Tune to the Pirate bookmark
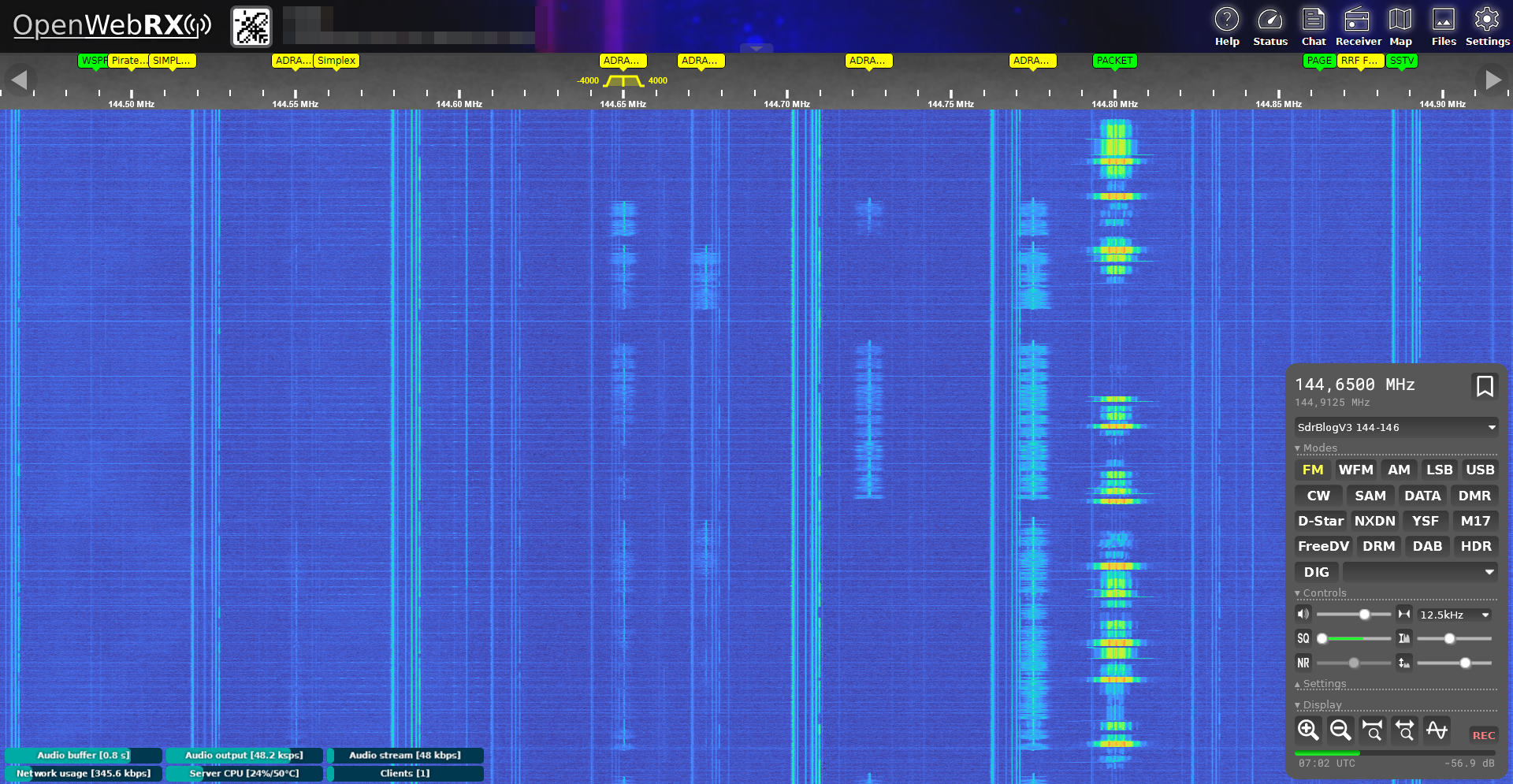 129,61
